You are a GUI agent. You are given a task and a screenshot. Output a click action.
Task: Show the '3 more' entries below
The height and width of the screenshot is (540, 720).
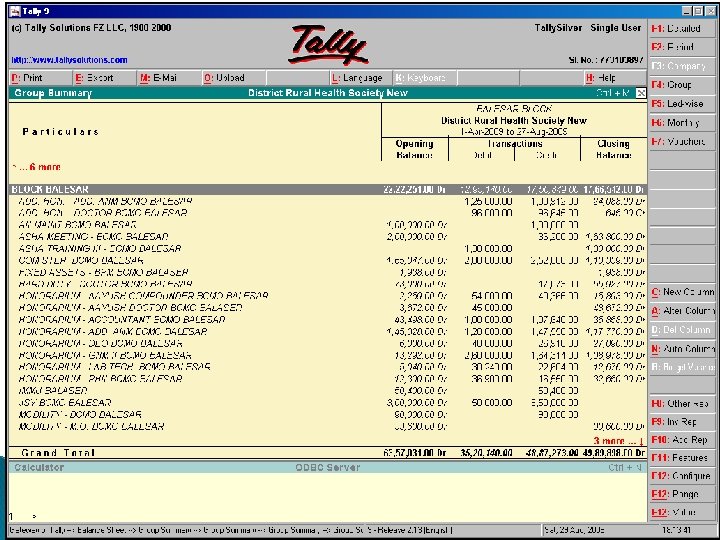pos(619,441)
